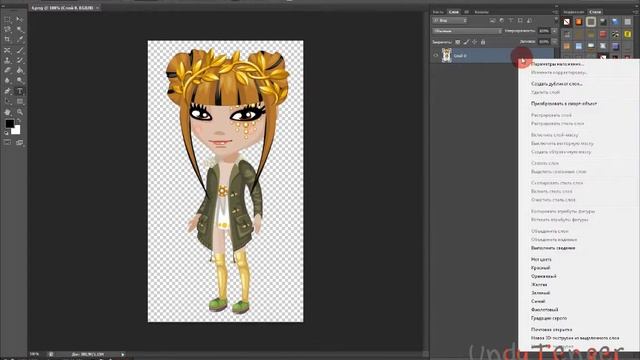Select the Pen tool
Viewport: 640px width, 360px height.
click(7, 91)
